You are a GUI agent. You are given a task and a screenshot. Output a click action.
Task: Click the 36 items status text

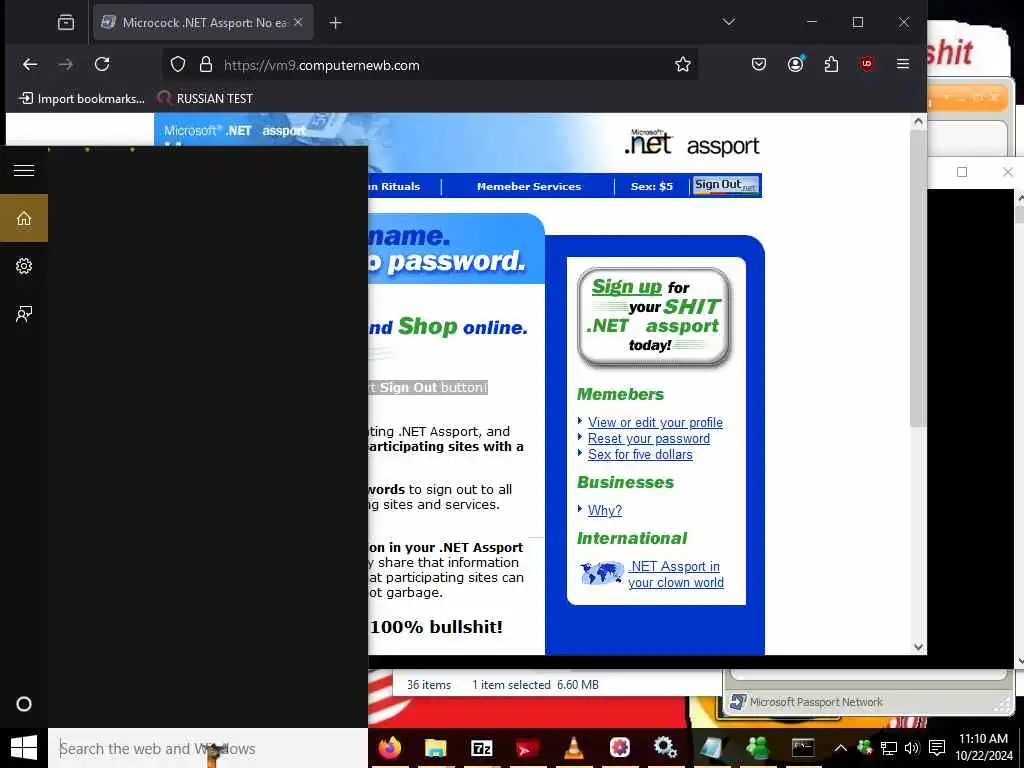429,684
